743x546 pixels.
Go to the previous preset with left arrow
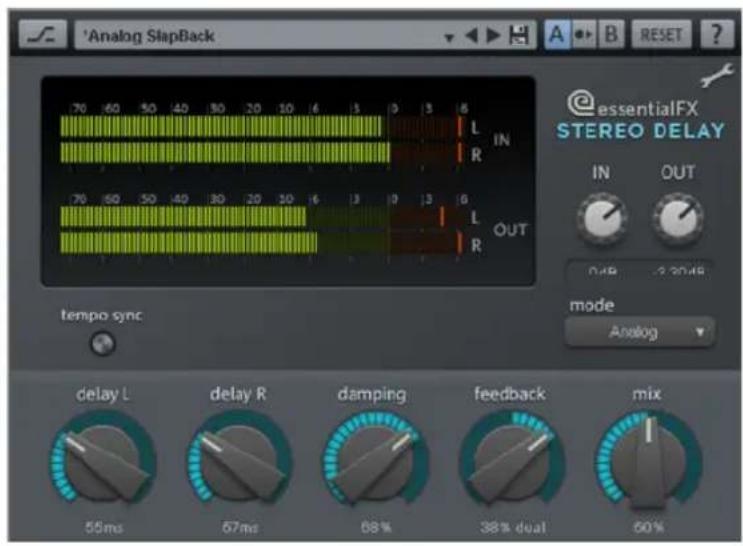(x=471, y=35)
